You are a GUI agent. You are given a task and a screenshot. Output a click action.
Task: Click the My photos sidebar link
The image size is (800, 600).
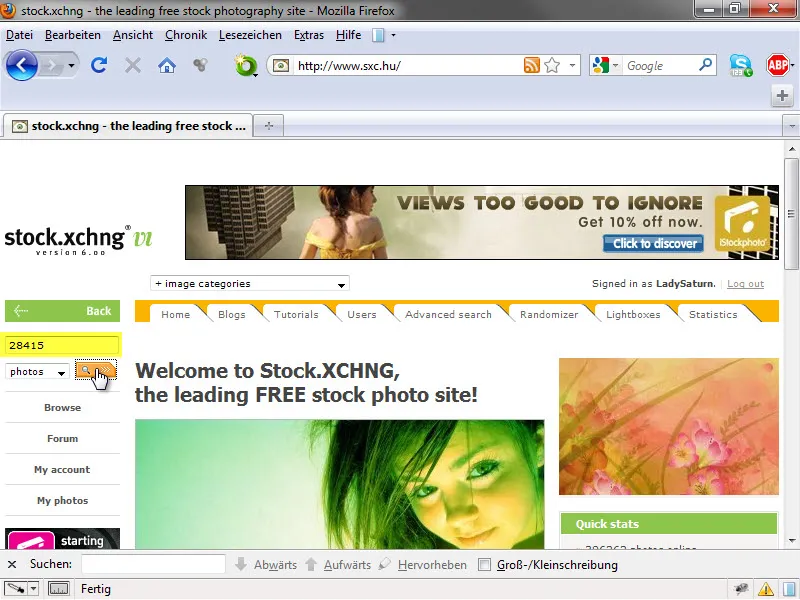62,501
